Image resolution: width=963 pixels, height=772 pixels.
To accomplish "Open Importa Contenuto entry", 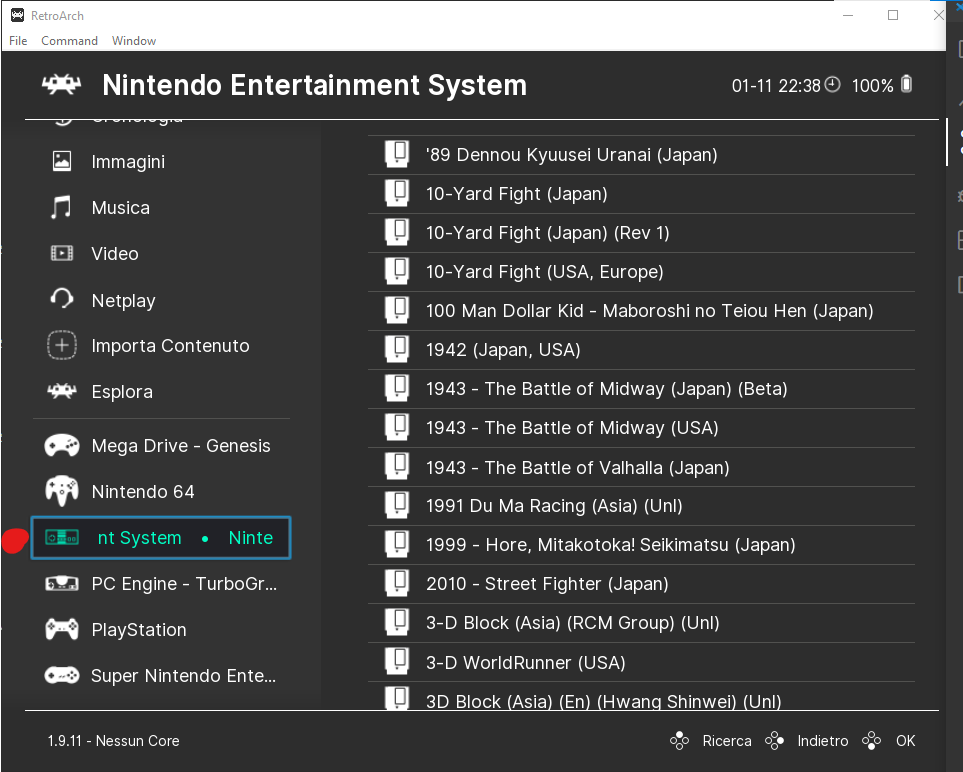I will tap(161, 346).
